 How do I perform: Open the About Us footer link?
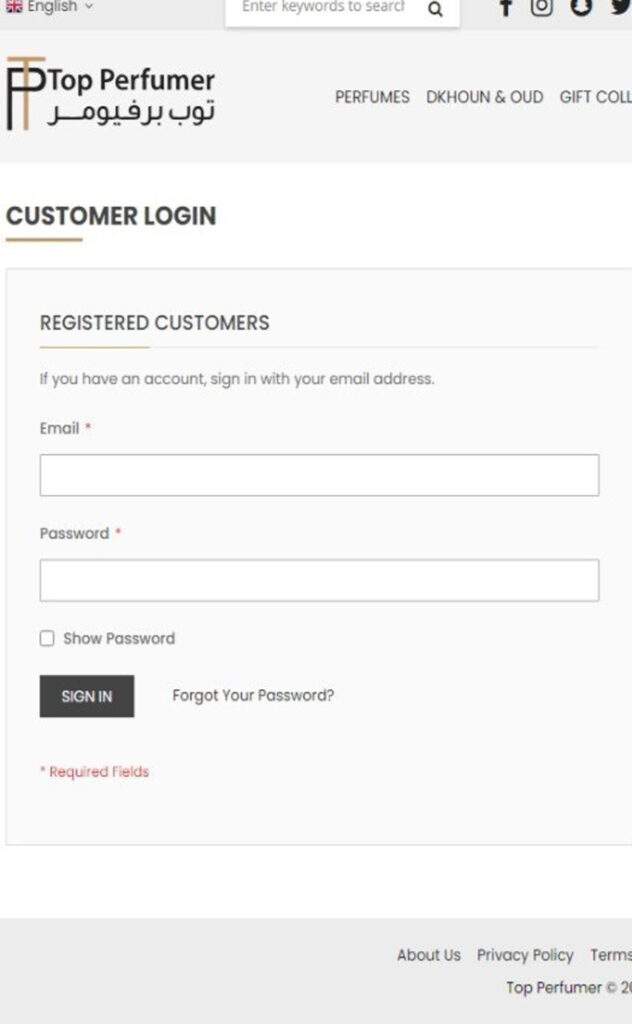(x=428, y=955)
